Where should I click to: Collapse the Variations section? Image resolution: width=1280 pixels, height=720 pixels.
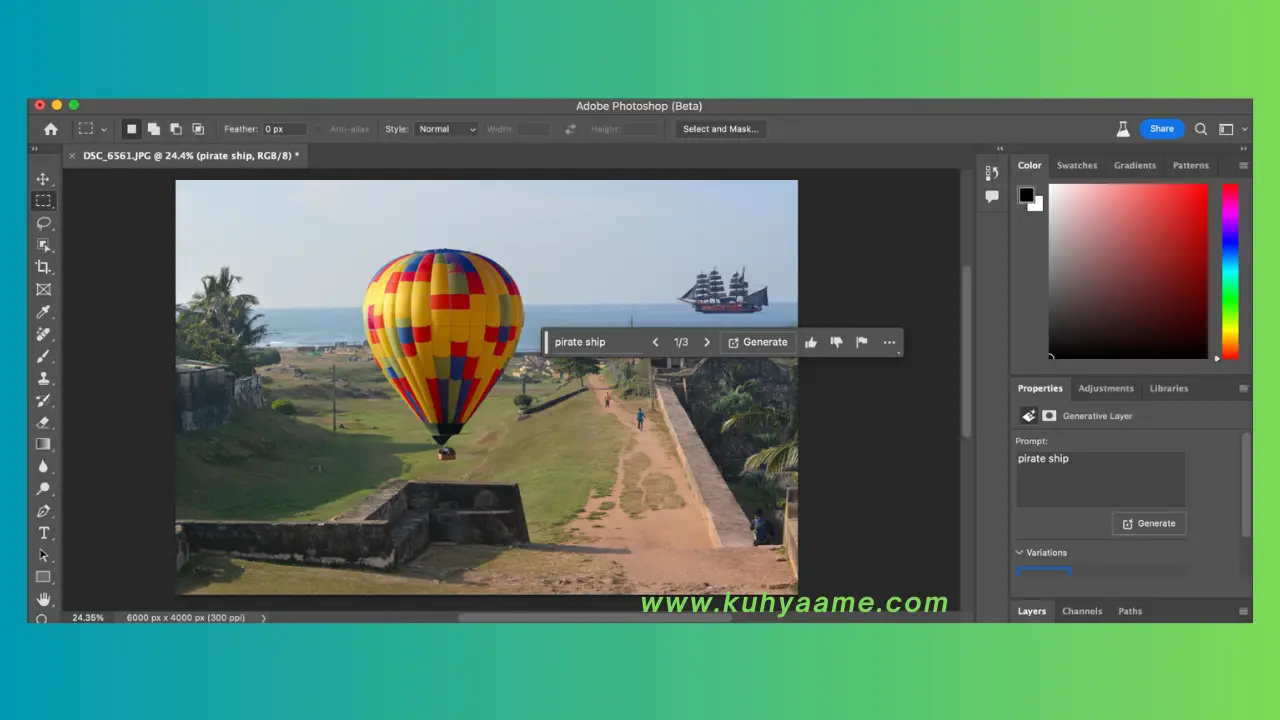pyautogui.click(x=1020, y=552)
